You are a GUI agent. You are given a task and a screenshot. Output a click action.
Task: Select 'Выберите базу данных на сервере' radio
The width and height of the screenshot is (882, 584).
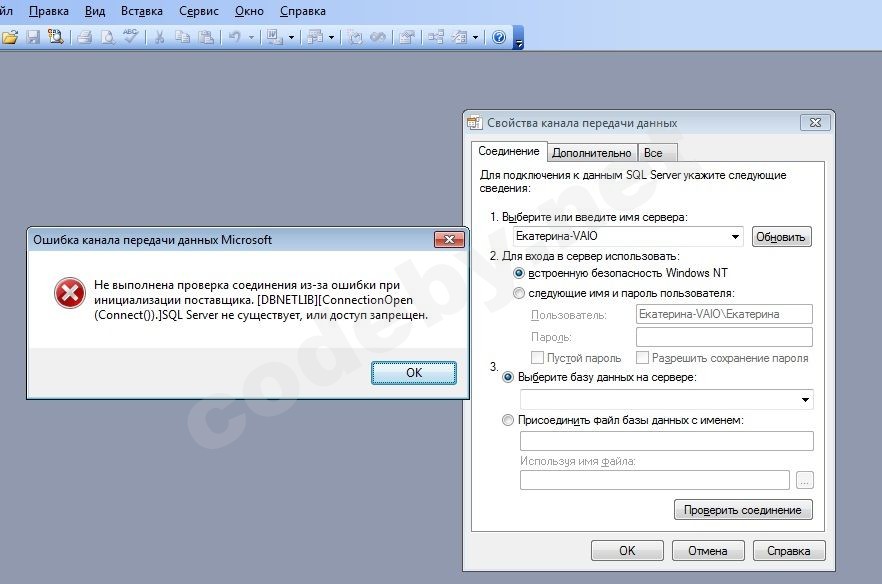(x=507, y=377)
